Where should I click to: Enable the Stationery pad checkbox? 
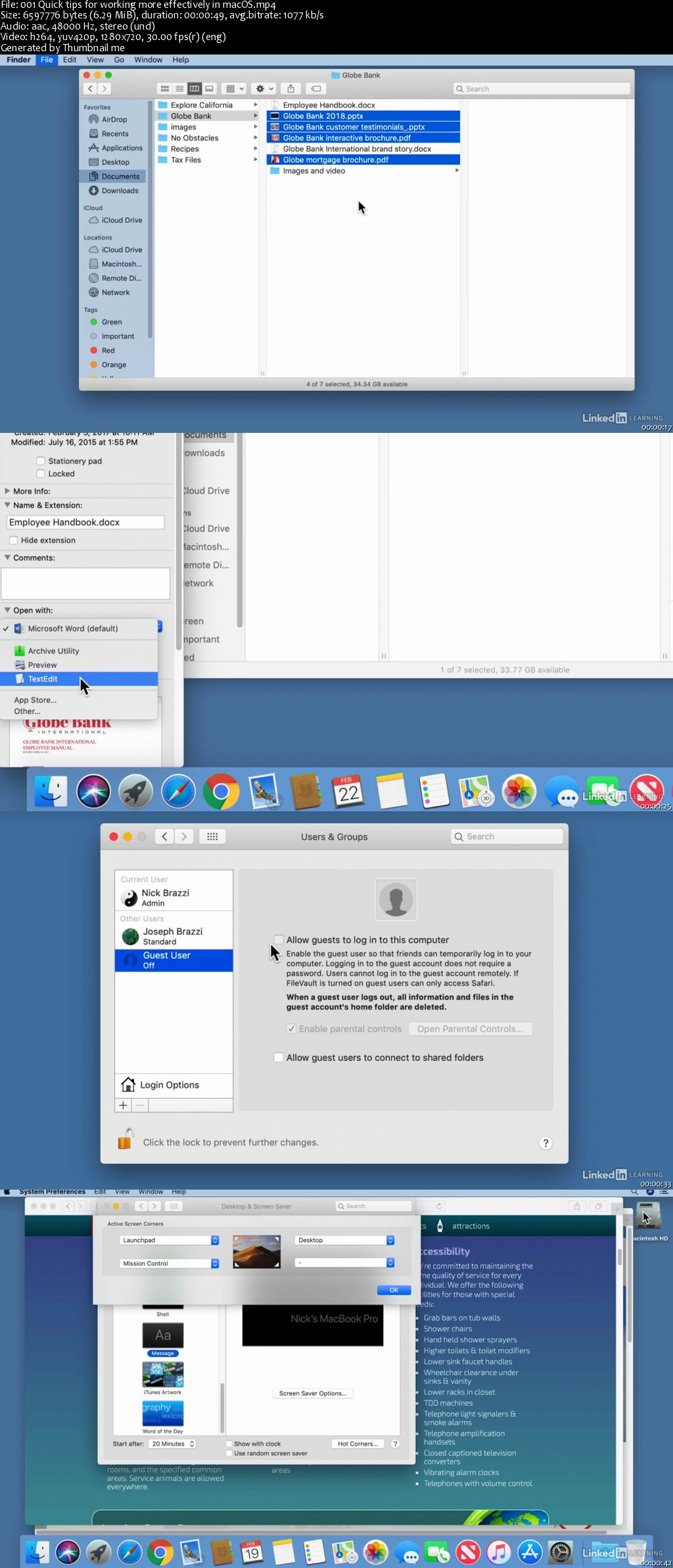[41, 461]
